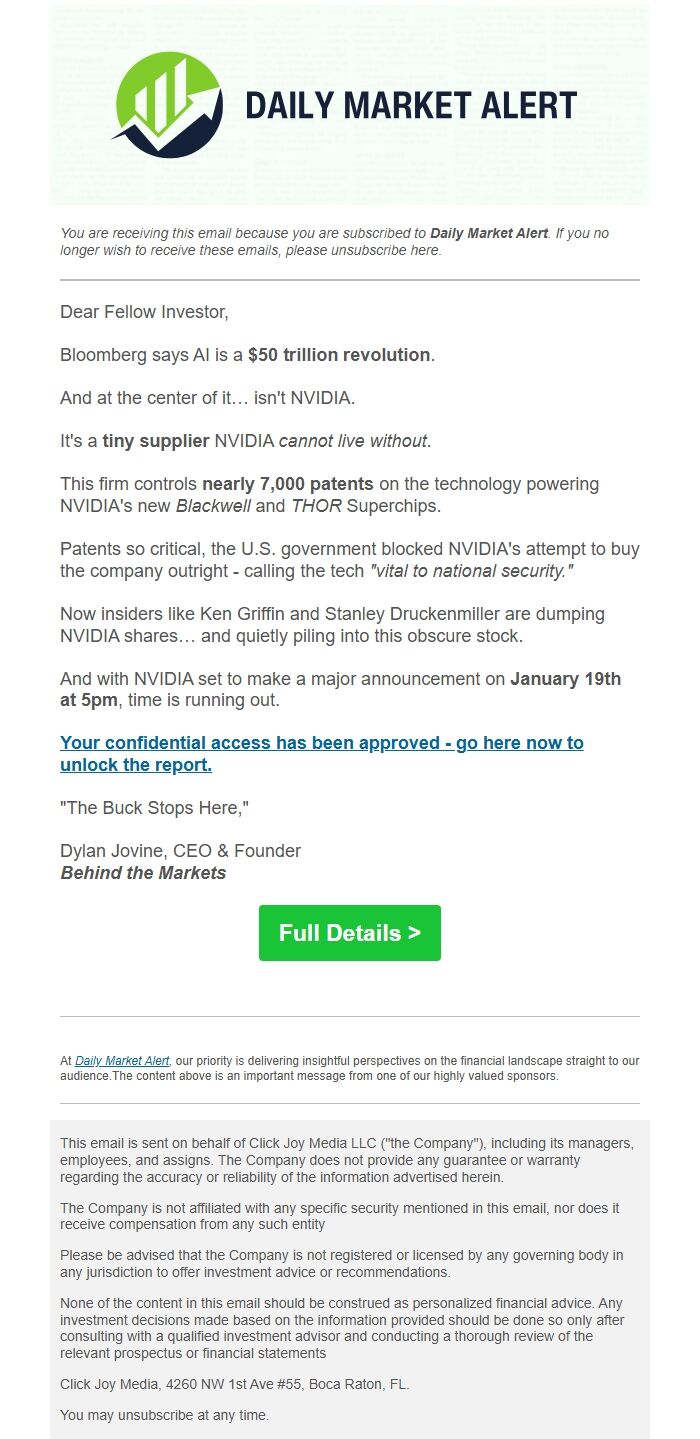The width and height of the screenshot is (700, 1439).
Task: Click the You may unsubscribe at any time text
Action: [x=163, y=1415]
